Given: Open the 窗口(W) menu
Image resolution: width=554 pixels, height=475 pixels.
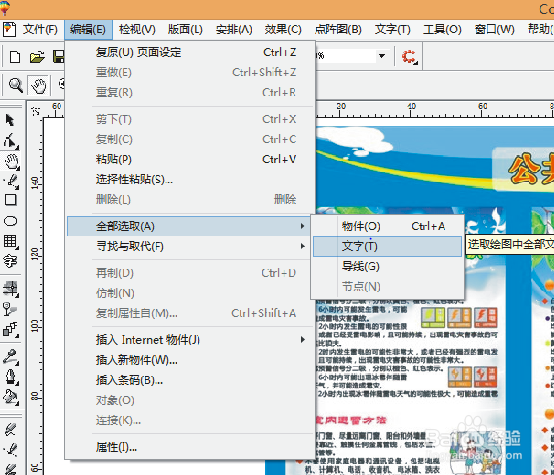Looking at the screenshot, I should [x=495, y=29].
